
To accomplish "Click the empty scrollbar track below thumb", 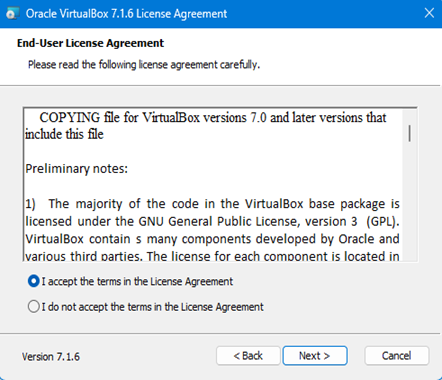I will [x=409, y=200].
